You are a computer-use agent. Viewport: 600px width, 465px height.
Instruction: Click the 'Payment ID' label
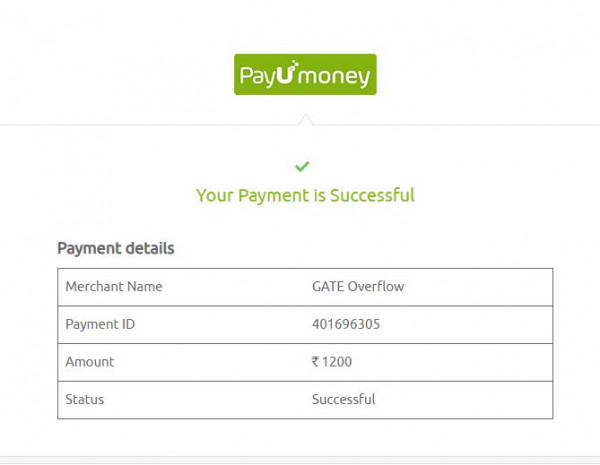(100, 324)
